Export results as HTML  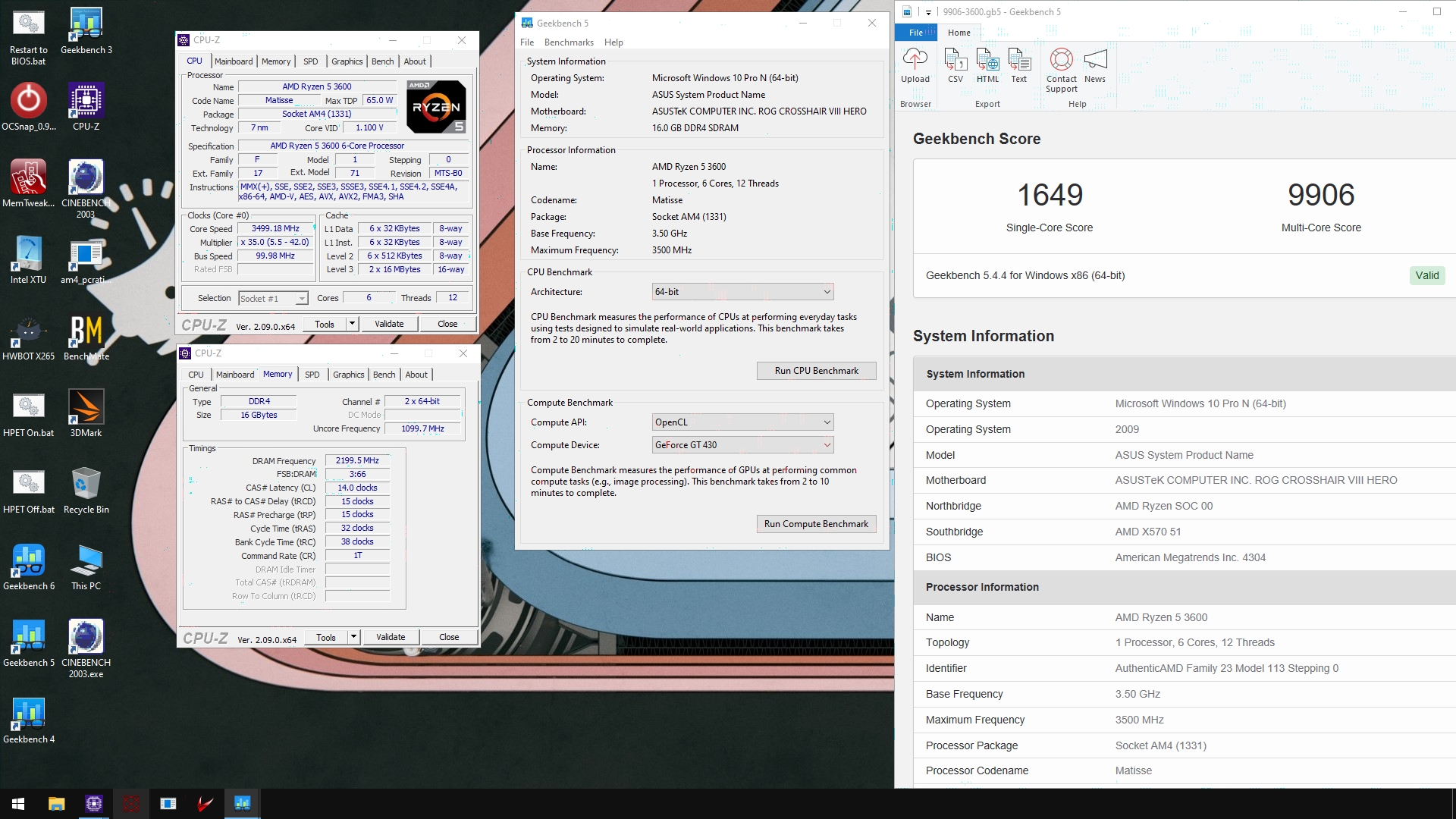click(x=987, y=65)
